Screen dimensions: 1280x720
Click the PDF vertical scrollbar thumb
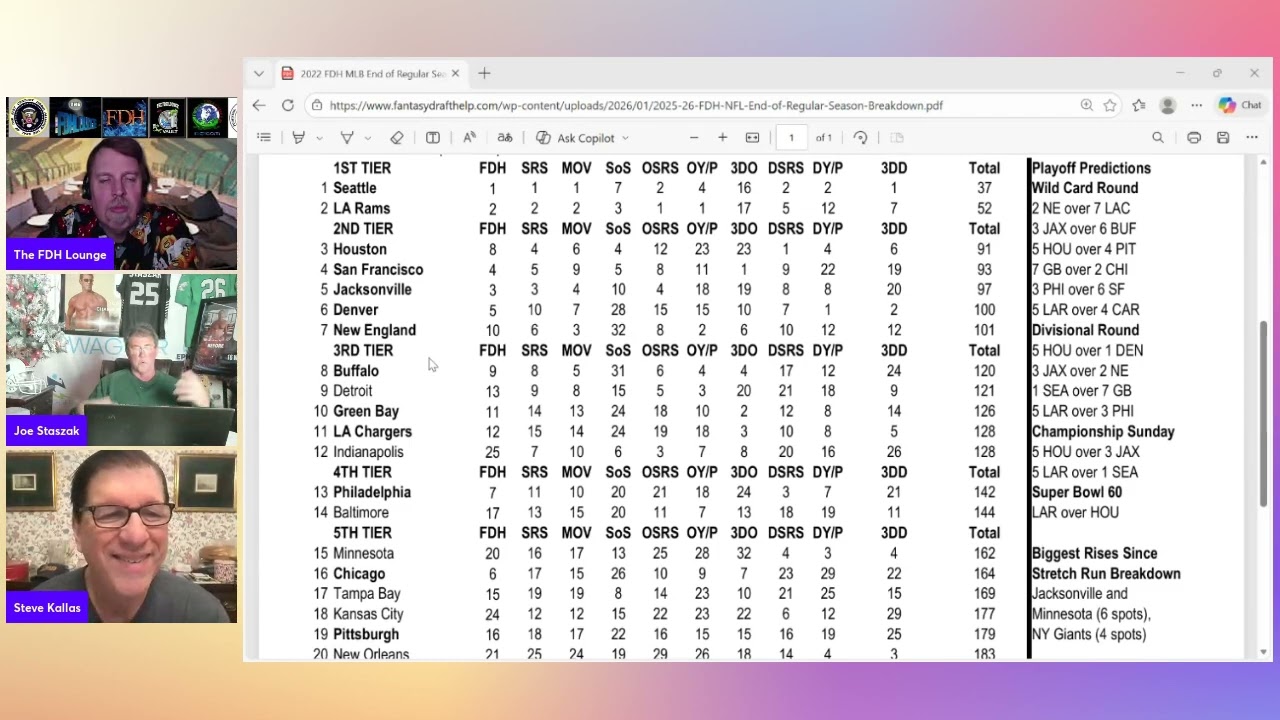click(x=1264, y=413)
